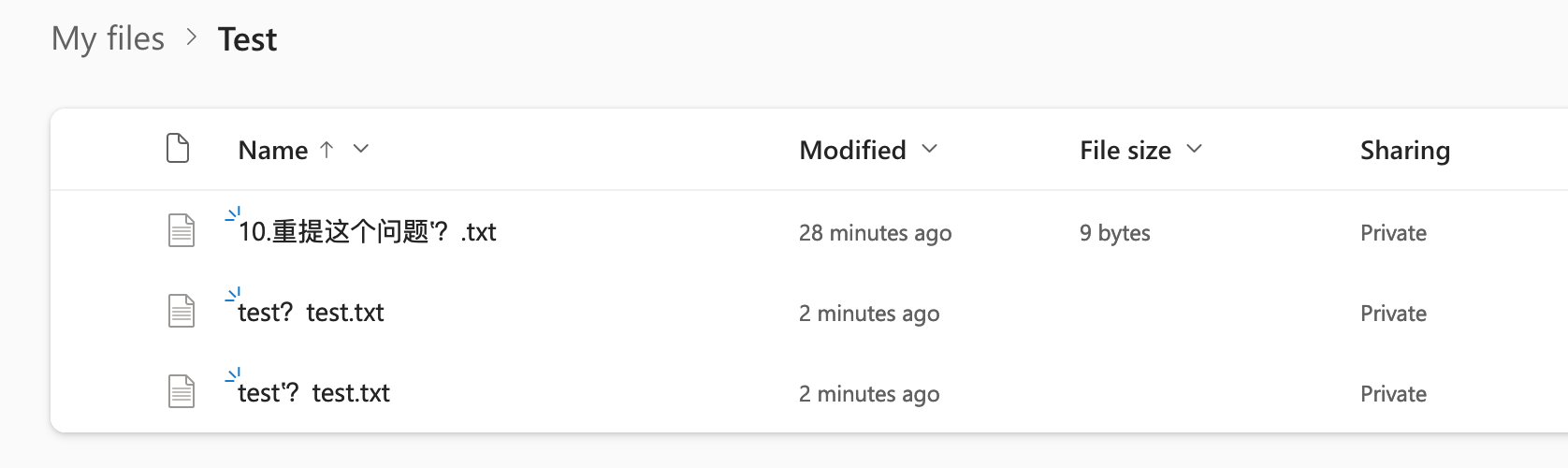The height and width of the screenshot is (468, 1568).
Task: Expand the Name column dropdown chevron
Action: [x=361, y=149]
